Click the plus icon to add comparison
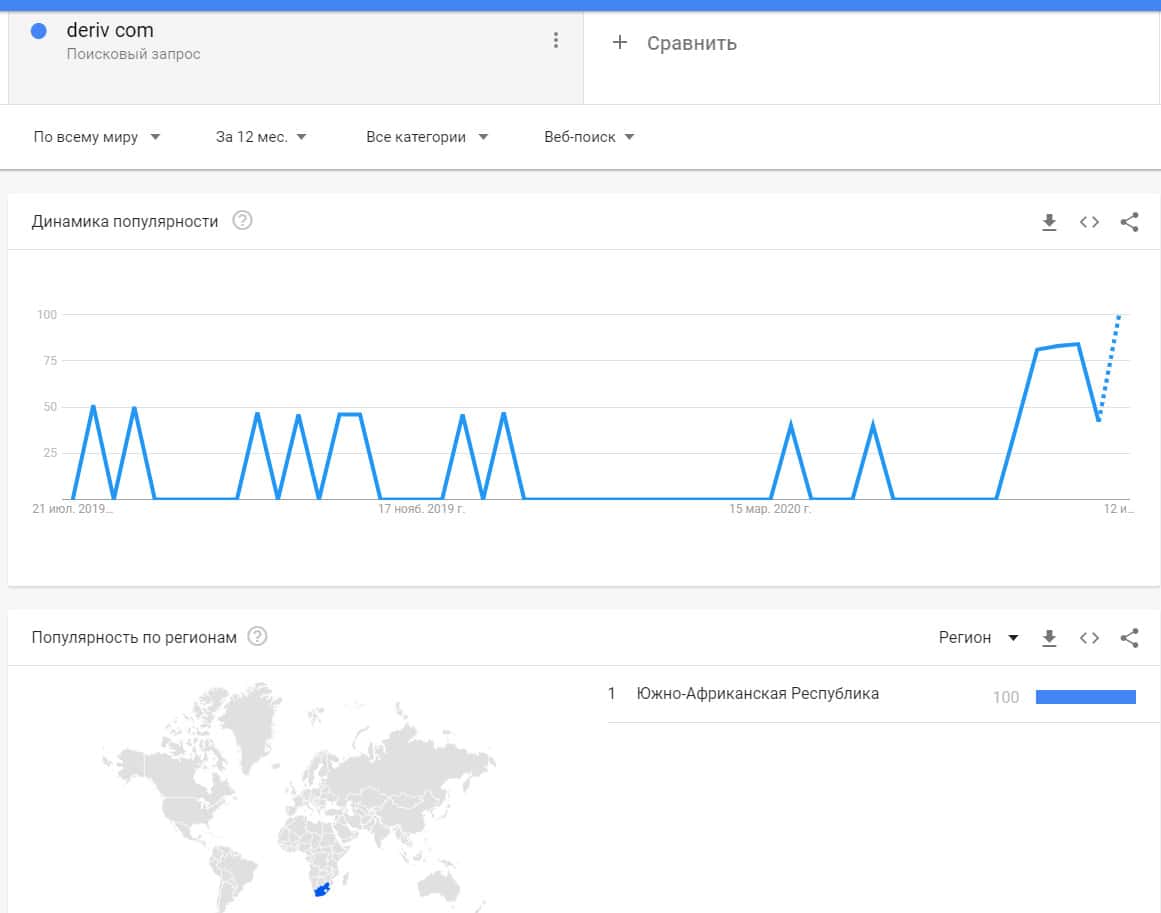The image size is (1161, 913). pyautogui.click(x=619, y=42)
